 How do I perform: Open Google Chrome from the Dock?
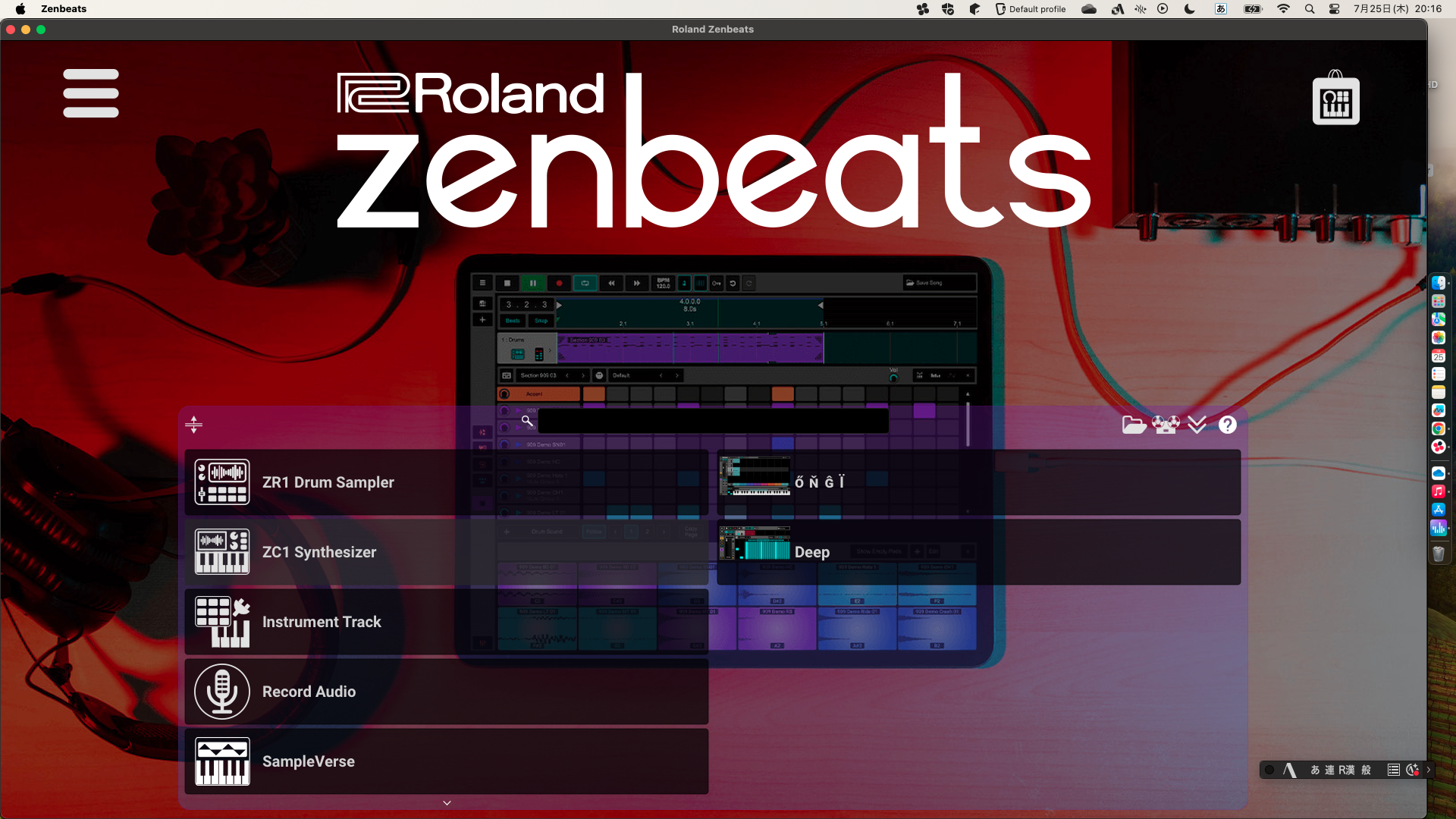pos(1438,428)
